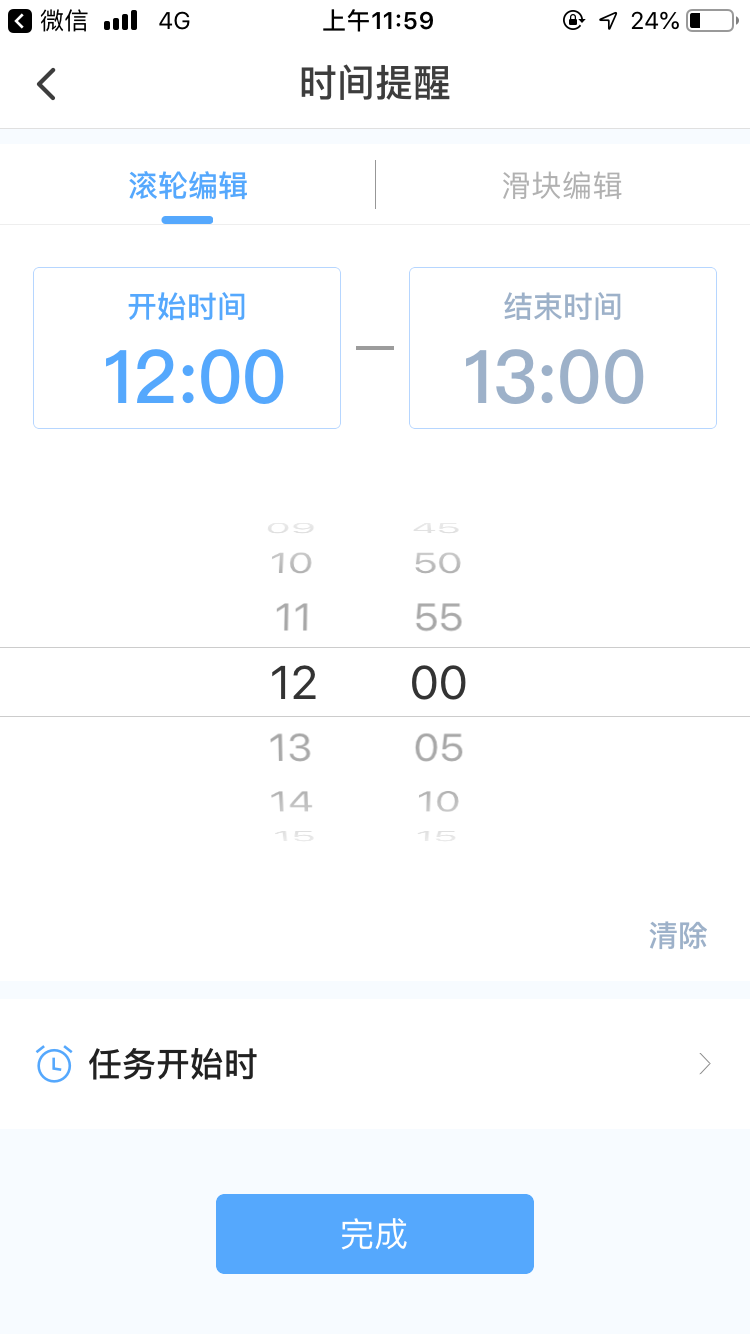Image resolution: width=750 pixels, height=1334 pixels.
Task: Expand 任务开始时 chevron arrow
Action: 705,1064
